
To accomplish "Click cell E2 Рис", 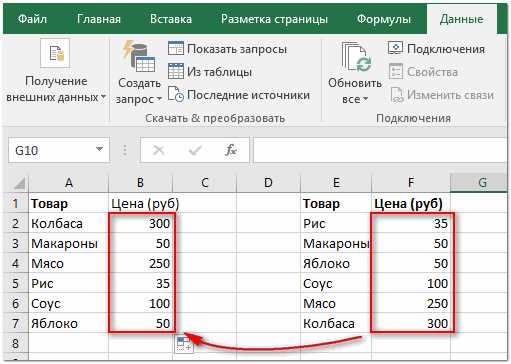I will point(336,223).
